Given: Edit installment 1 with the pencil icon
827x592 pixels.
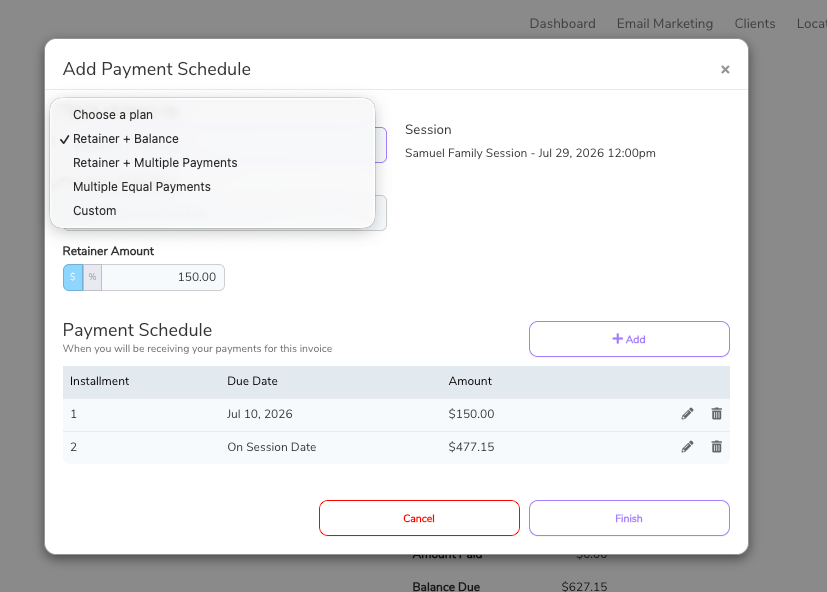Looking at the screenshot, I should 687,414.
